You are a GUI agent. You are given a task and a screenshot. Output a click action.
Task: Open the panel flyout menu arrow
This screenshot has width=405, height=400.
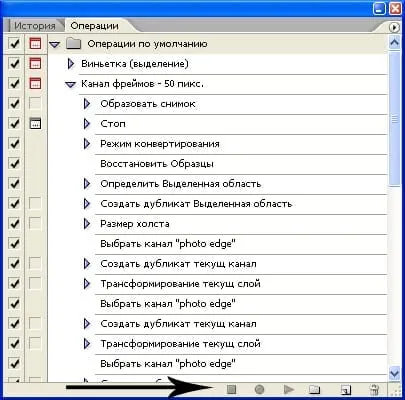[x=394, y=27]
